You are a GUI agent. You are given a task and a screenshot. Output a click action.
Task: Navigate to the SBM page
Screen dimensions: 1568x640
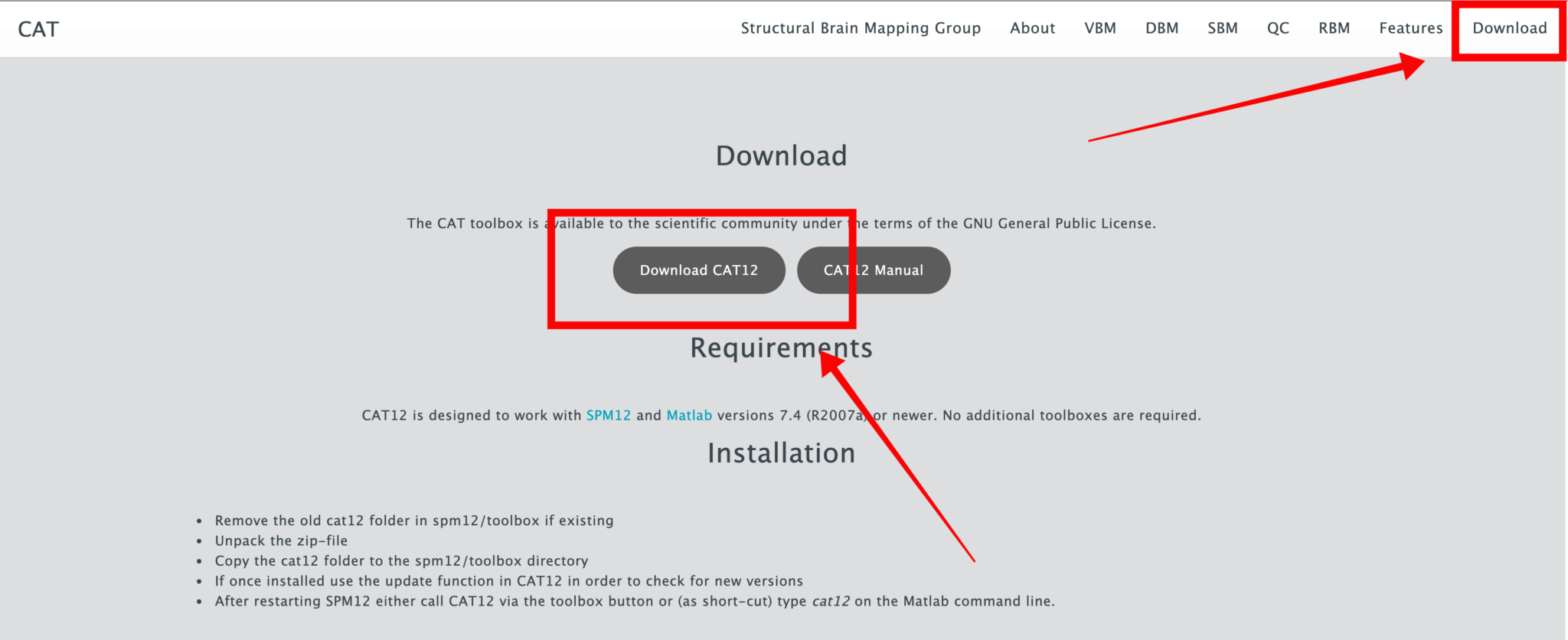click(1223, 28)
